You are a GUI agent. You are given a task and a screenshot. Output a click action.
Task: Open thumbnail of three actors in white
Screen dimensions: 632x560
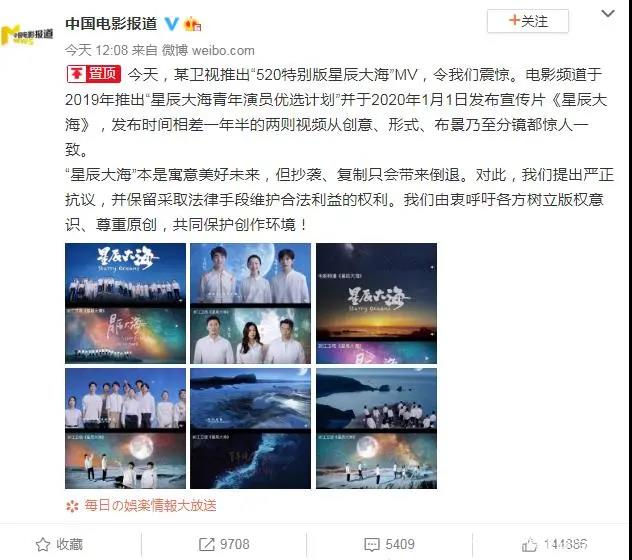[250, 303]
